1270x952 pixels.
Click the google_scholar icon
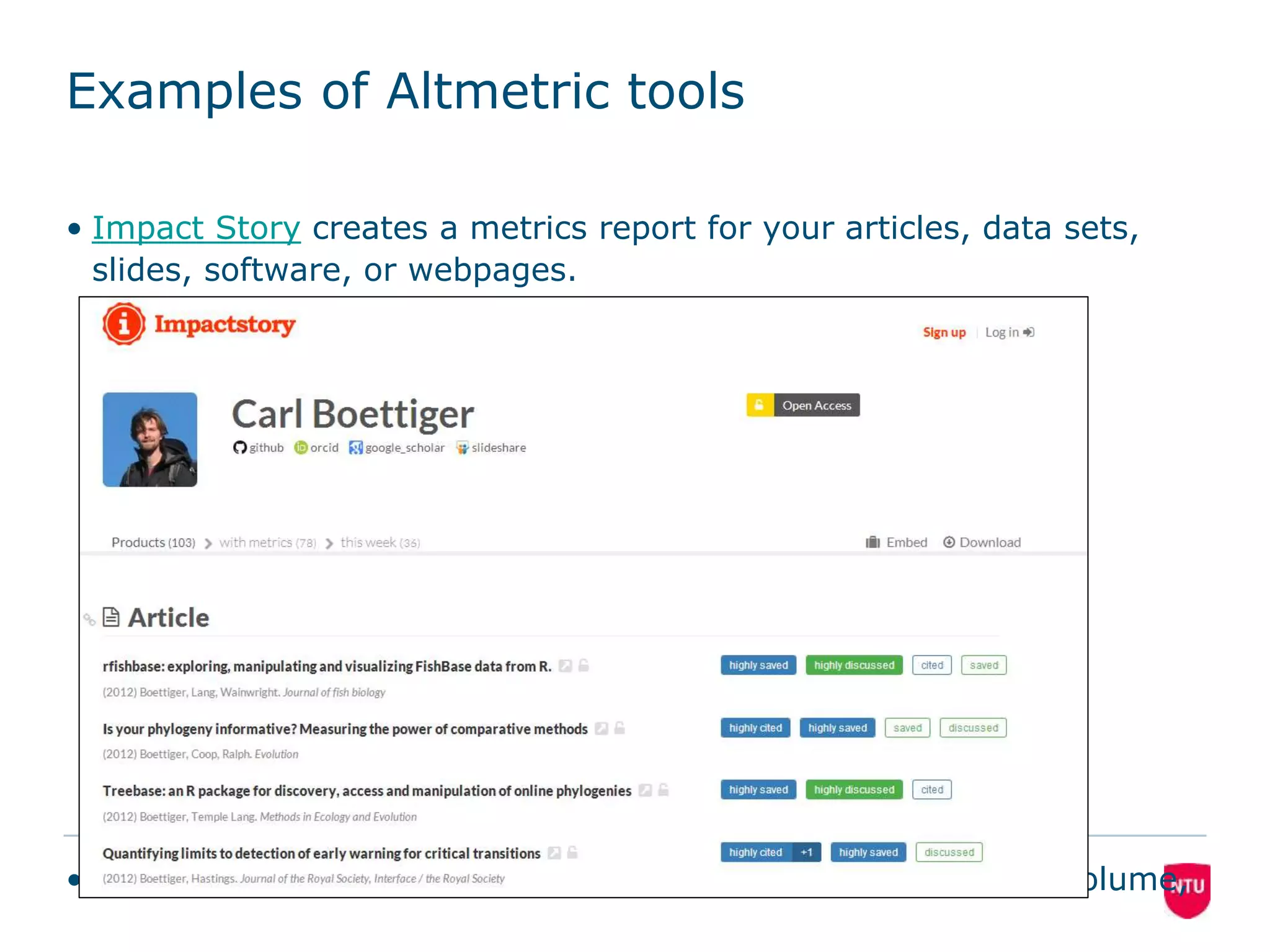point(356,447)
